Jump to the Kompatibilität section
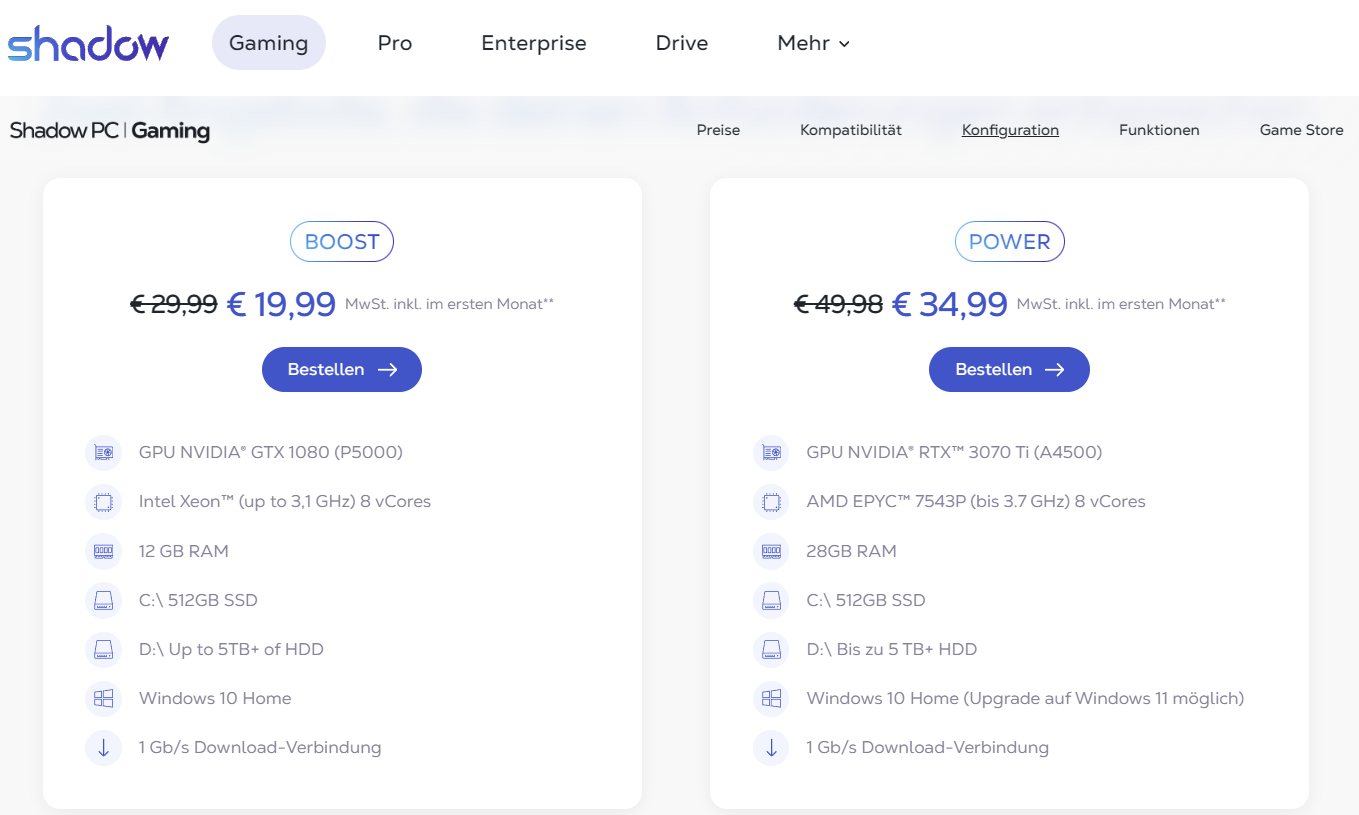Screen dimensions: 1359x815 [851, 130]
